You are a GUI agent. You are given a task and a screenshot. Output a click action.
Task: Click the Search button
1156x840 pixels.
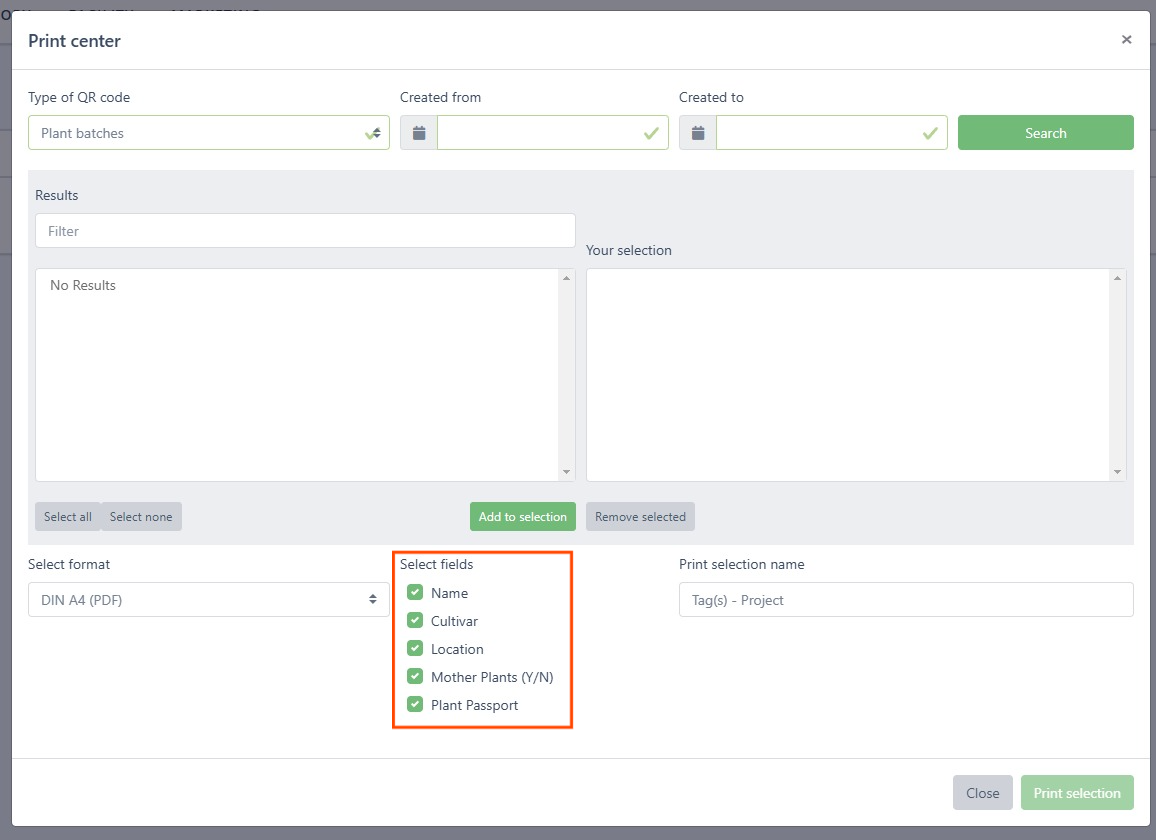pos(1045,133)
